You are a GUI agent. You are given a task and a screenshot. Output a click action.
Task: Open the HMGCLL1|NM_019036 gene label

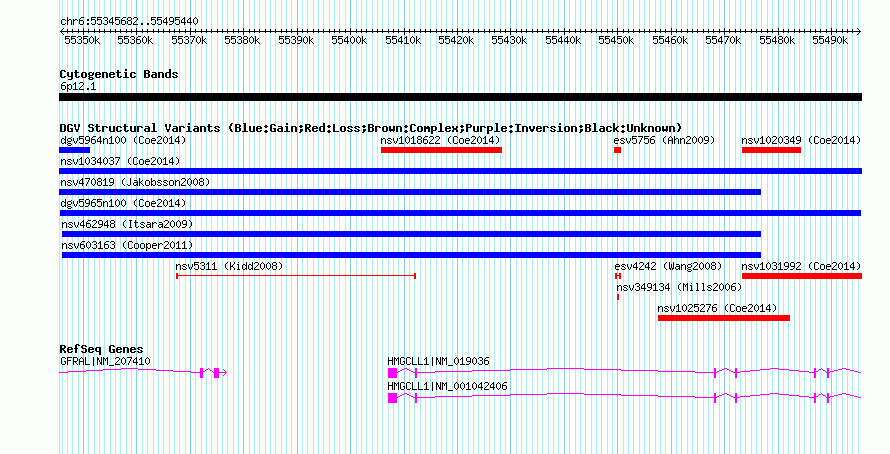(438, 361)
